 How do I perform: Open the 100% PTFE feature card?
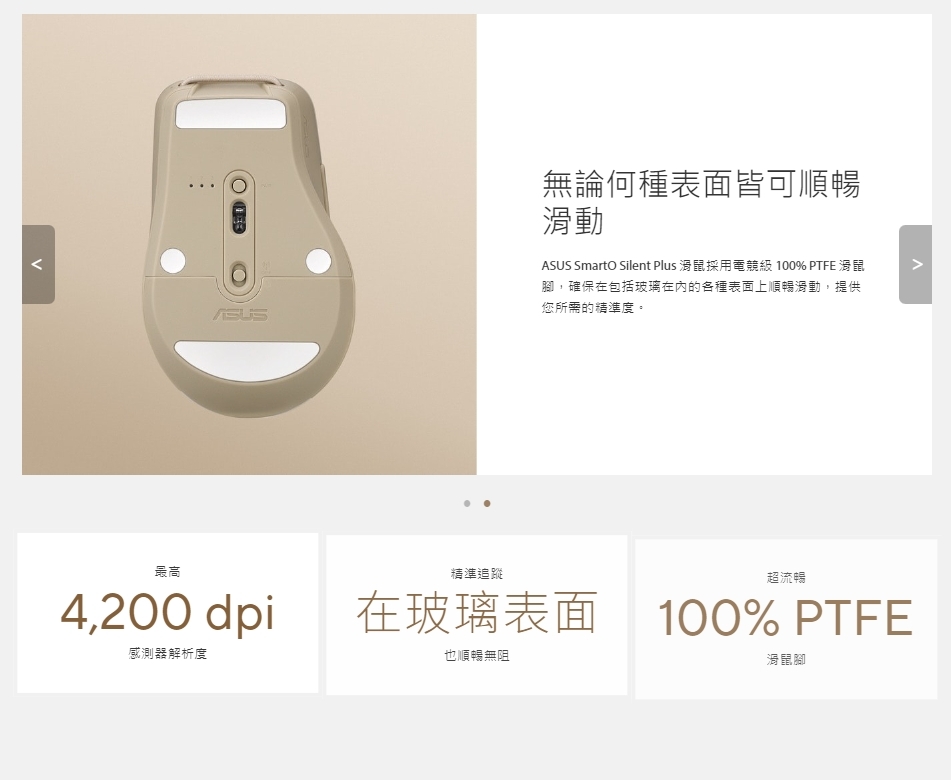click(786, 619)
